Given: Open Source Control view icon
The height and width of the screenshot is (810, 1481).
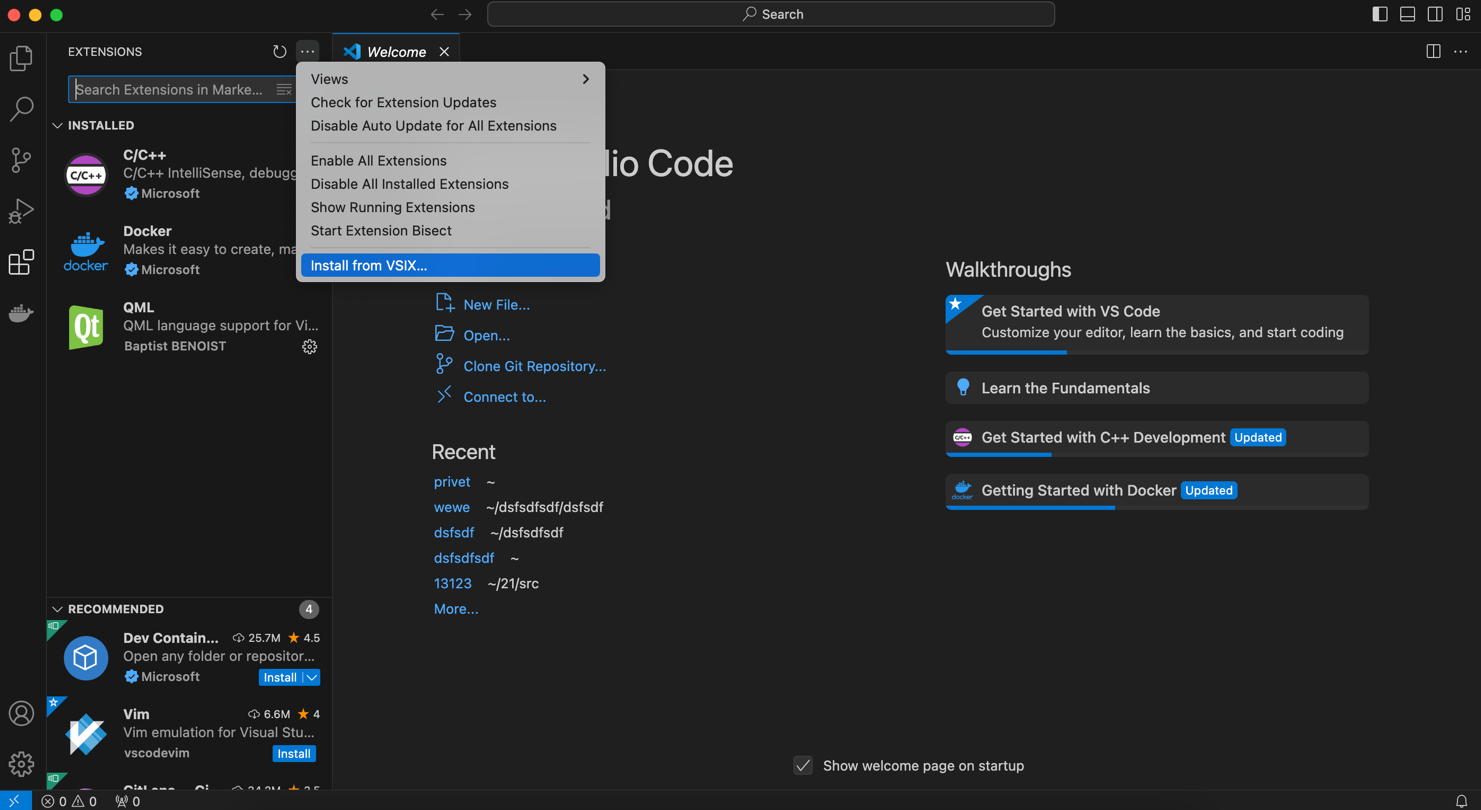Looking at the screenshot, I should coord(21,160).
